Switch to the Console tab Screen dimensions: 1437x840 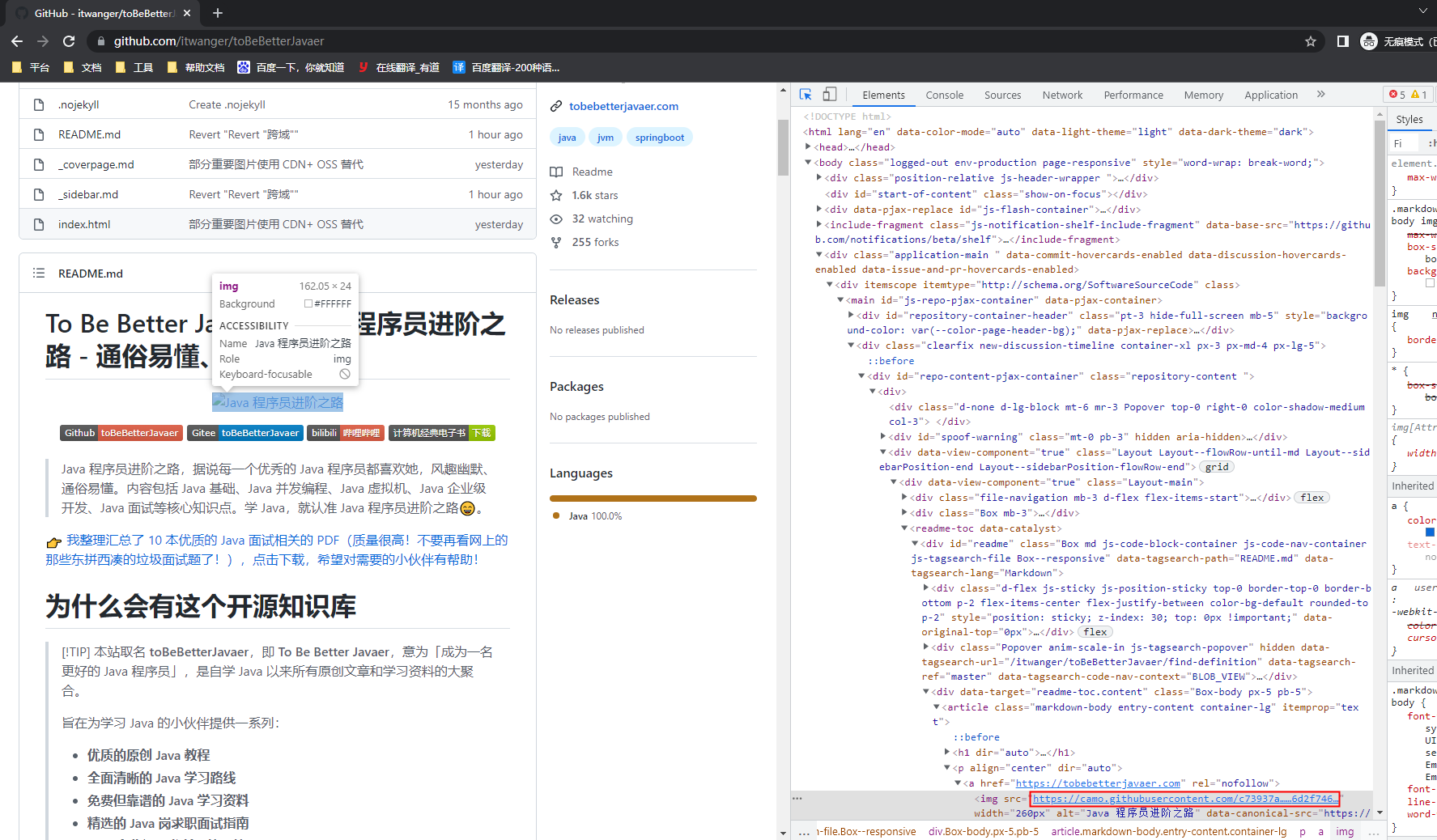(x=944, y=95)
